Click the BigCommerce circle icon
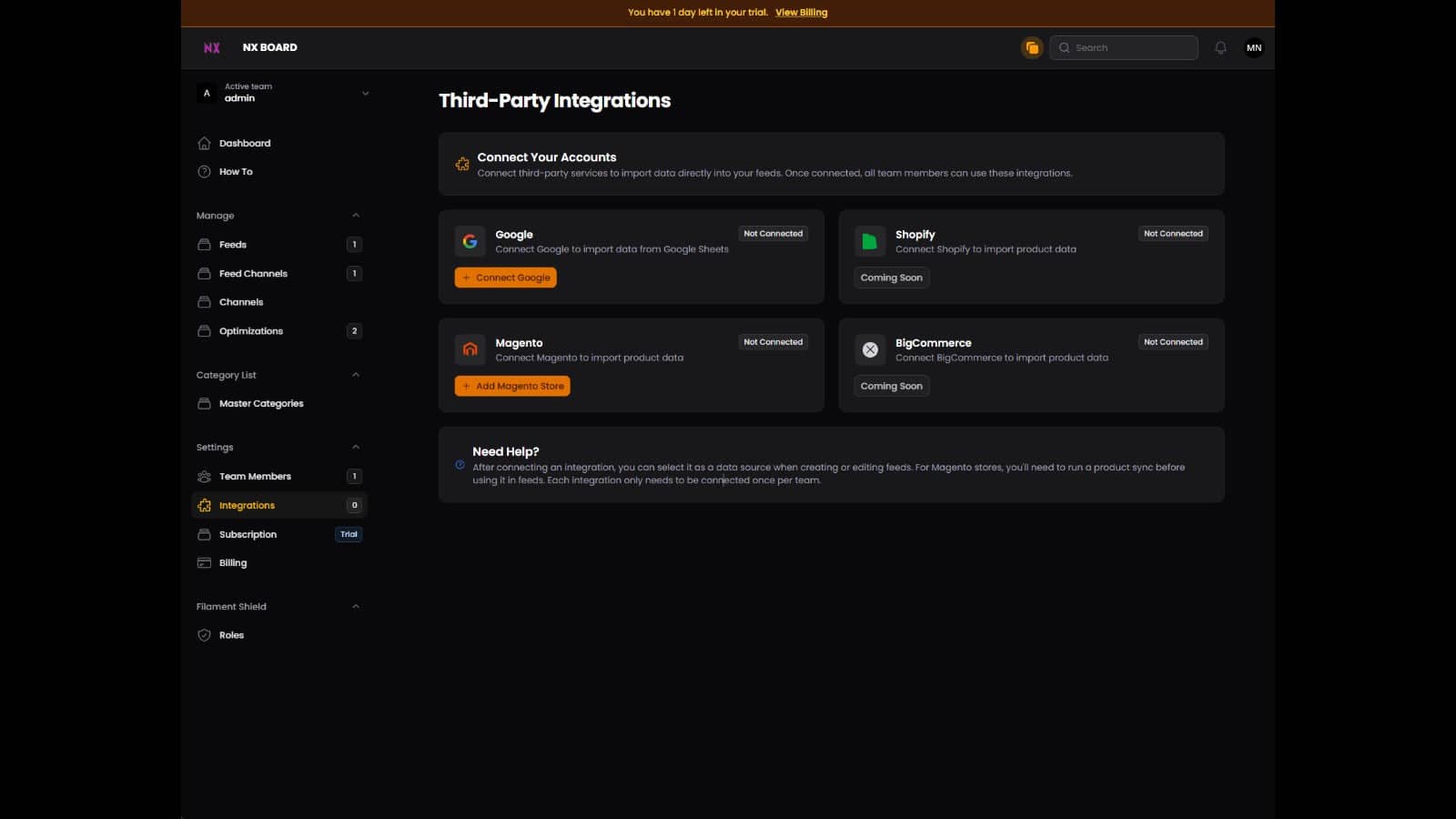The image size is (1456, 819). pyautogui.click(x=870, y=349)
